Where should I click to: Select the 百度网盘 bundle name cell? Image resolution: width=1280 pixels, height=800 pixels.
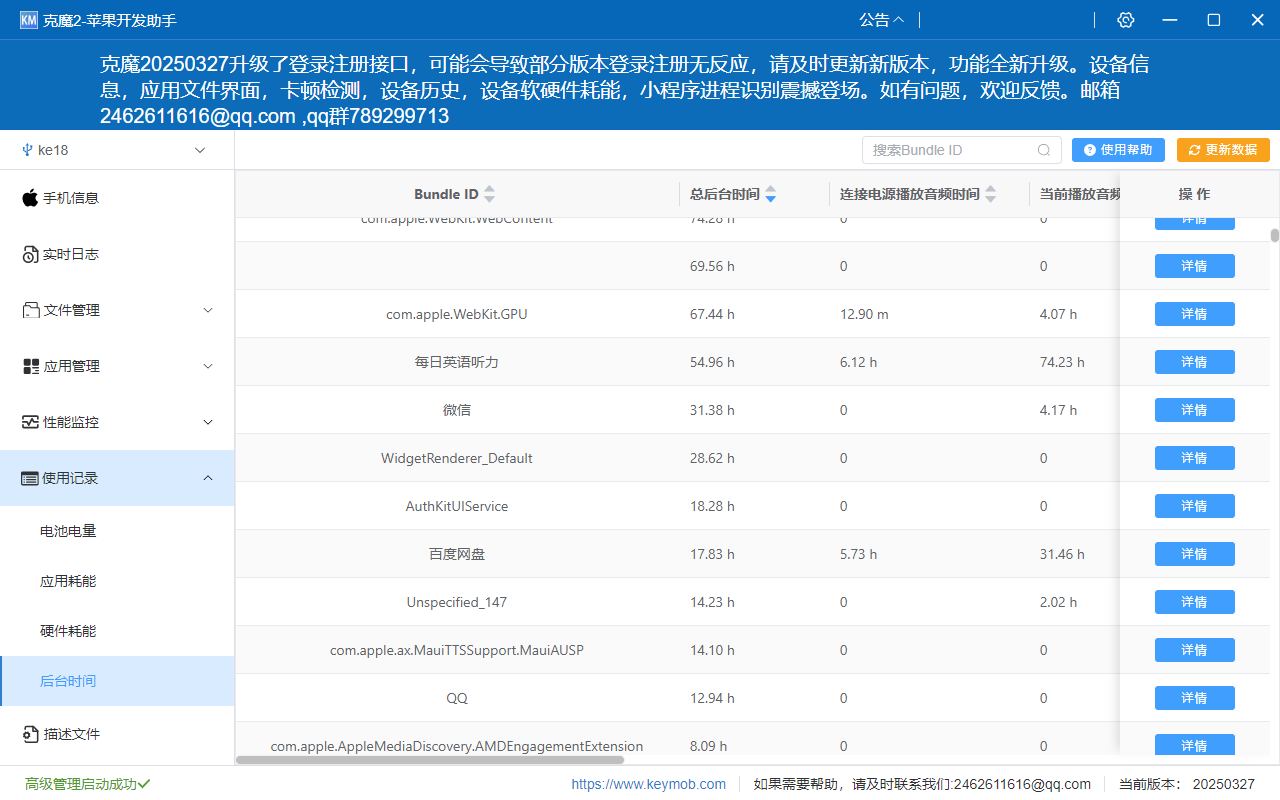pos(457,554)
